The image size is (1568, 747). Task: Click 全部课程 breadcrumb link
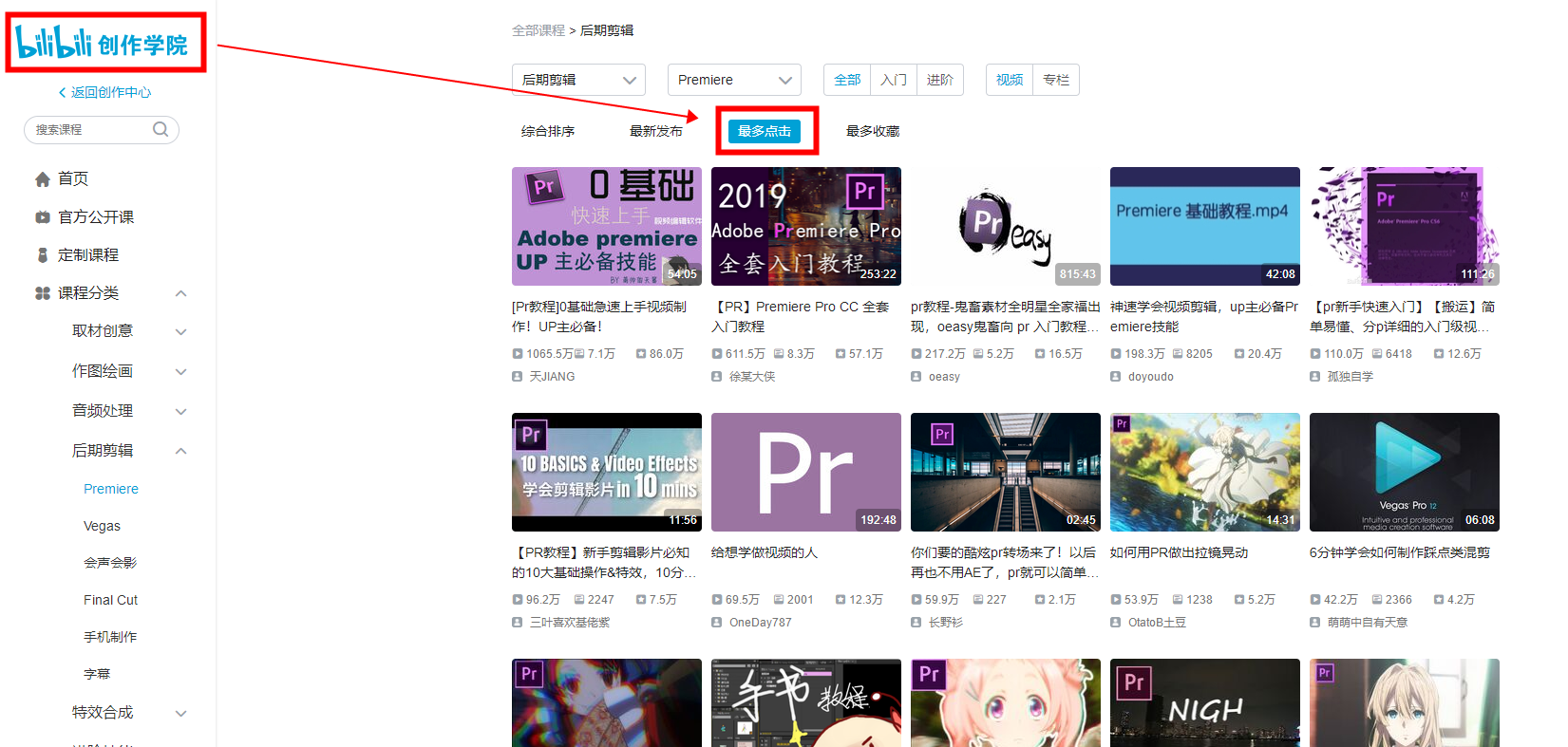coord(538,30)
